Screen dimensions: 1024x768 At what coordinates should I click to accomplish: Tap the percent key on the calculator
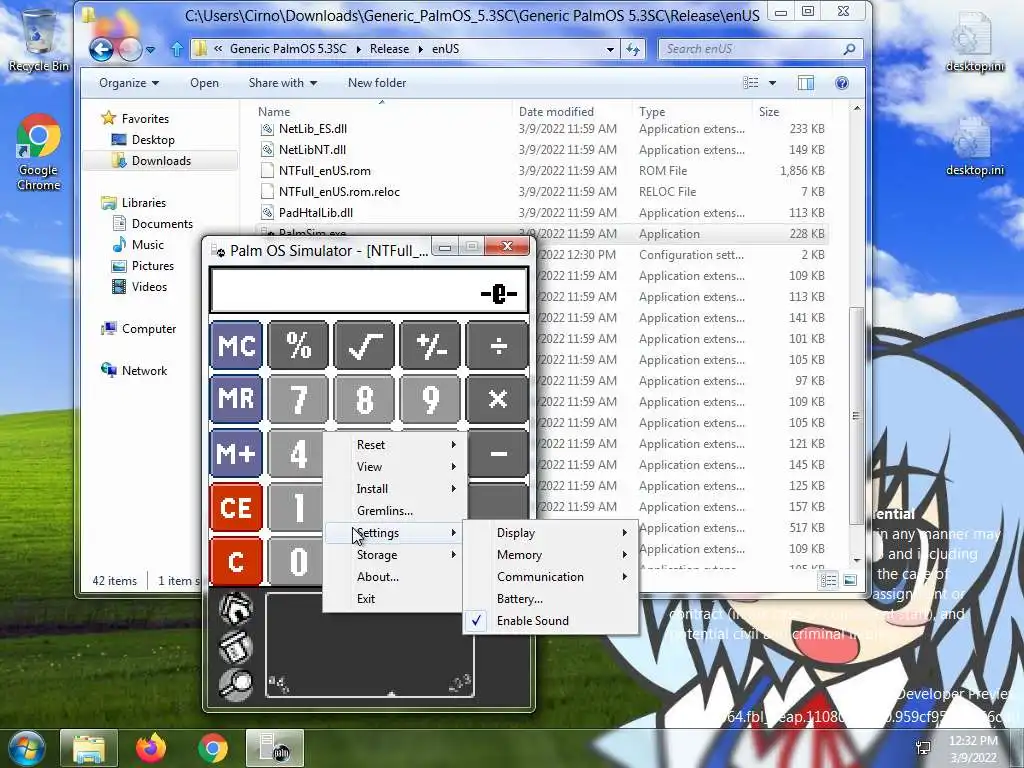click(298, 345)
